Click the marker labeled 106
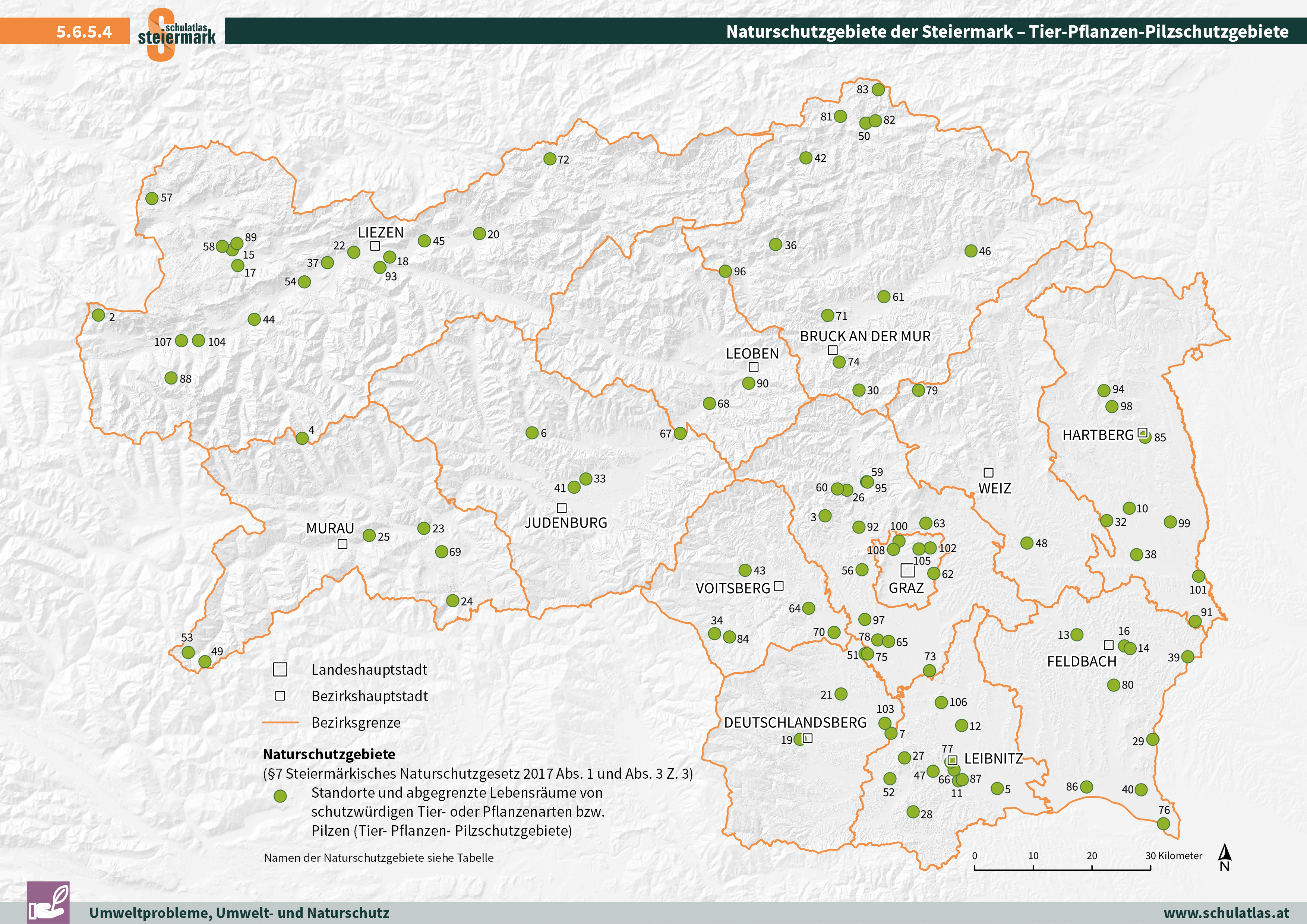 point(941,702)
